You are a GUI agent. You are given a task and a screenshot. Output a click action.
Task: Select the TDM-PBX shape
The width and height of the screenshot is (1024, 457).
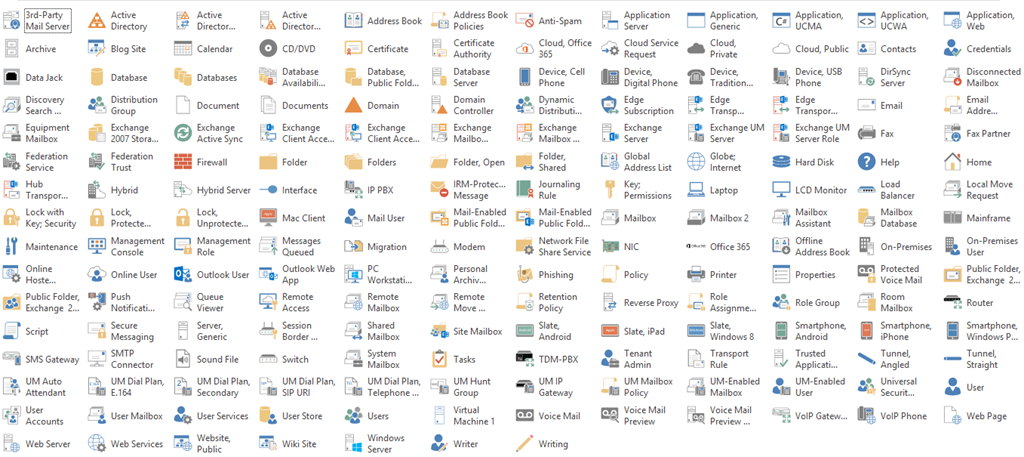(525, 359)
